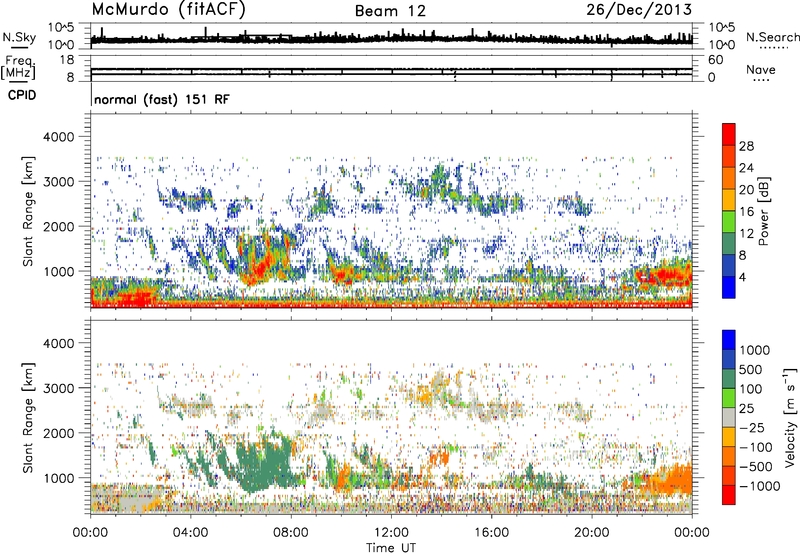
Task: Click the velocity colorbar value '1000'
Action: pyautogui.click(x=755, y=350)
